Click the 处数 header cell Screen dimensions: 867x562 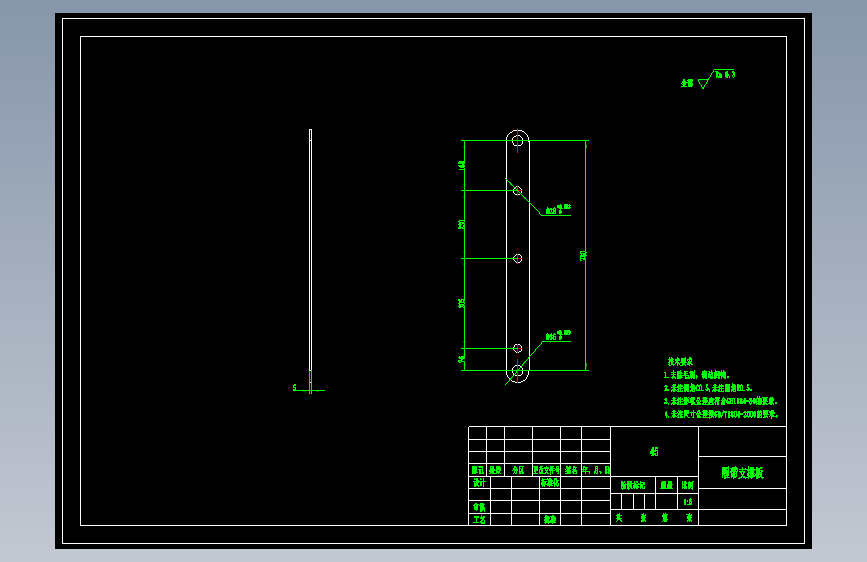[495, 470]
